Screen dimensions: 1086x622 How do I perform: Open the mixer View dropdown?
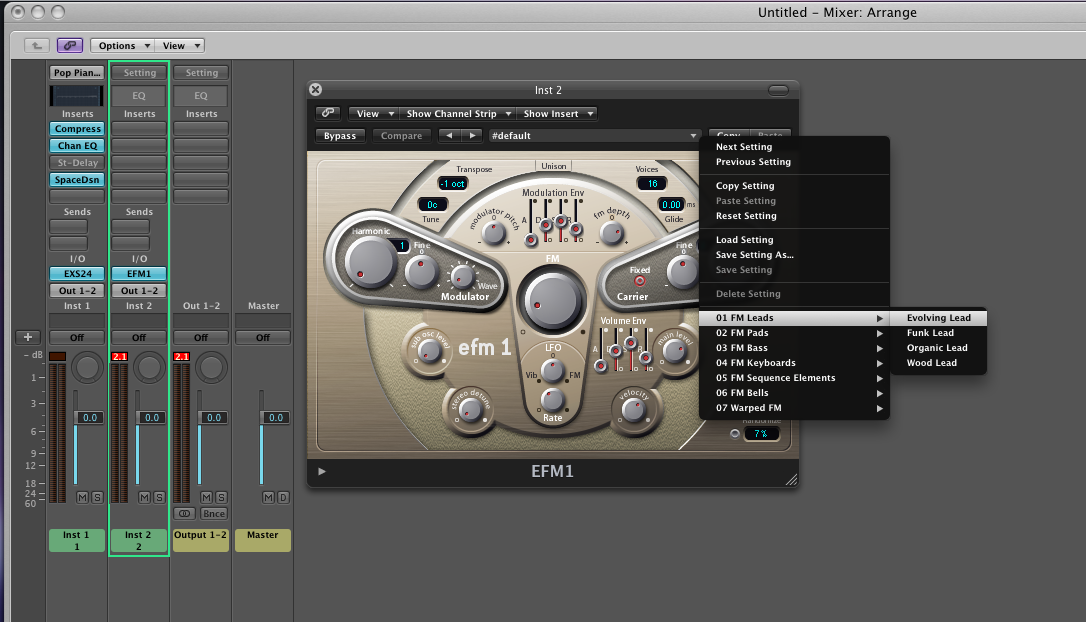coord(179,46)
